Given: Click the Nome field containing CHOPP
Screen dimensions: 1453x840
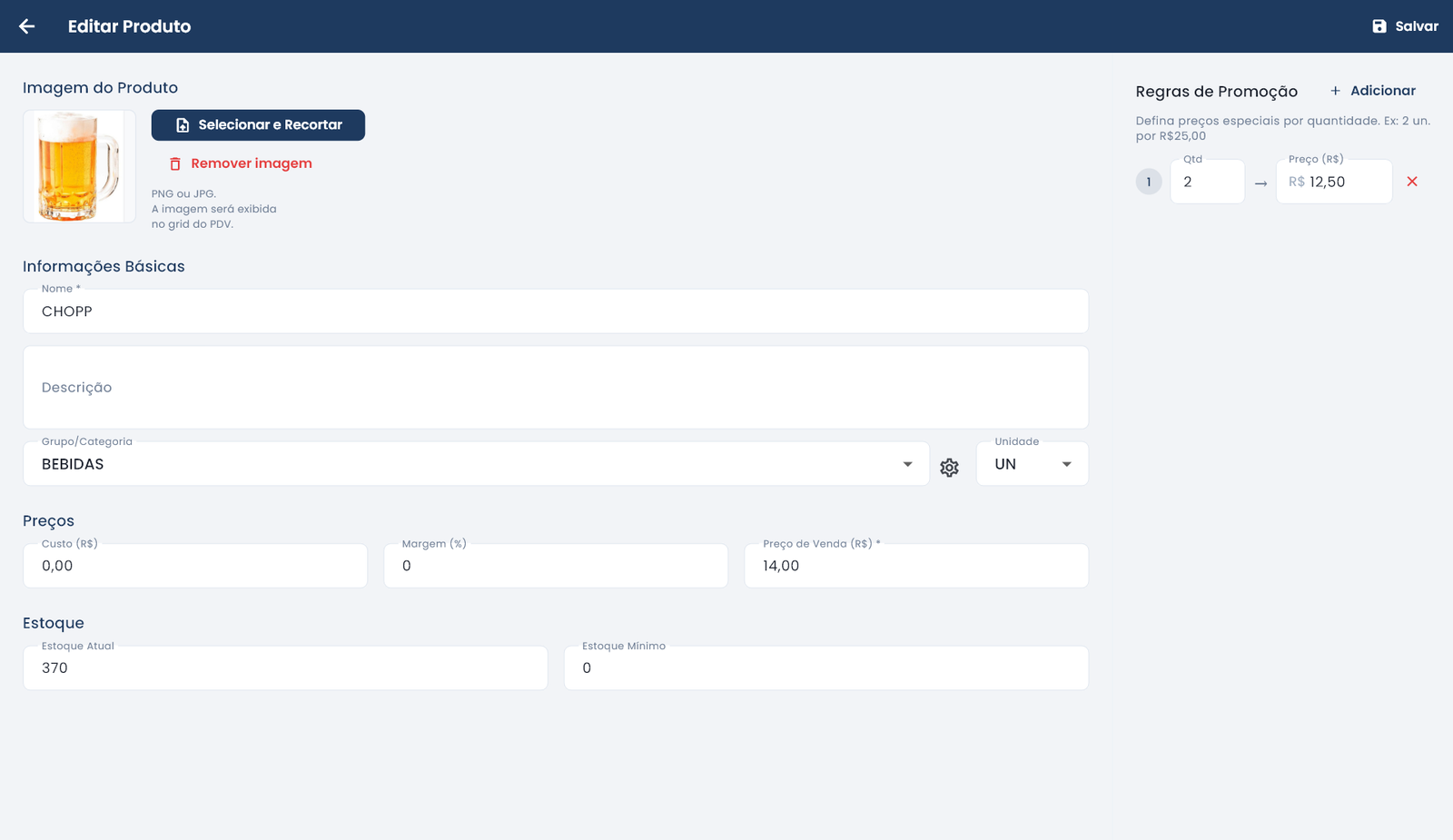Looking at the screenshot, I should click(556, 311).
